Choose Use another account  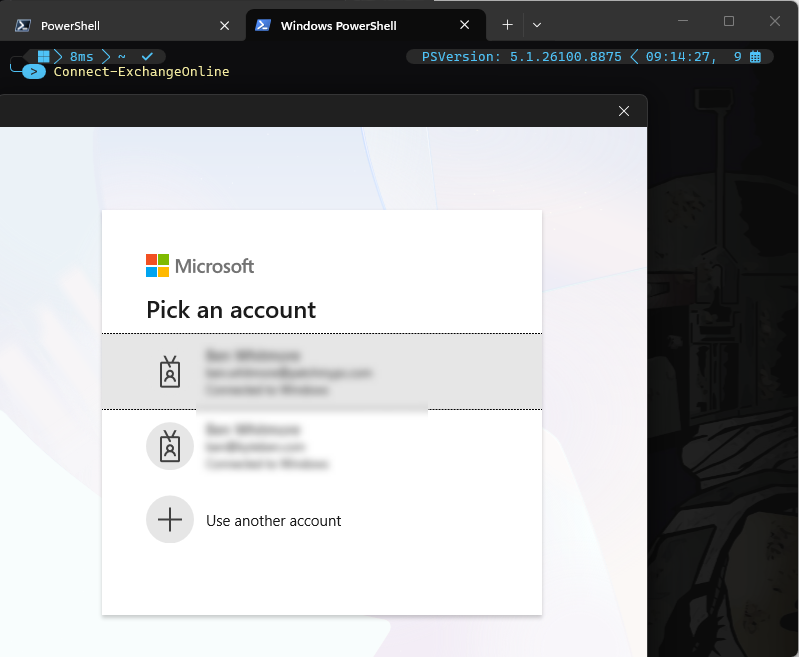(322, 520)
